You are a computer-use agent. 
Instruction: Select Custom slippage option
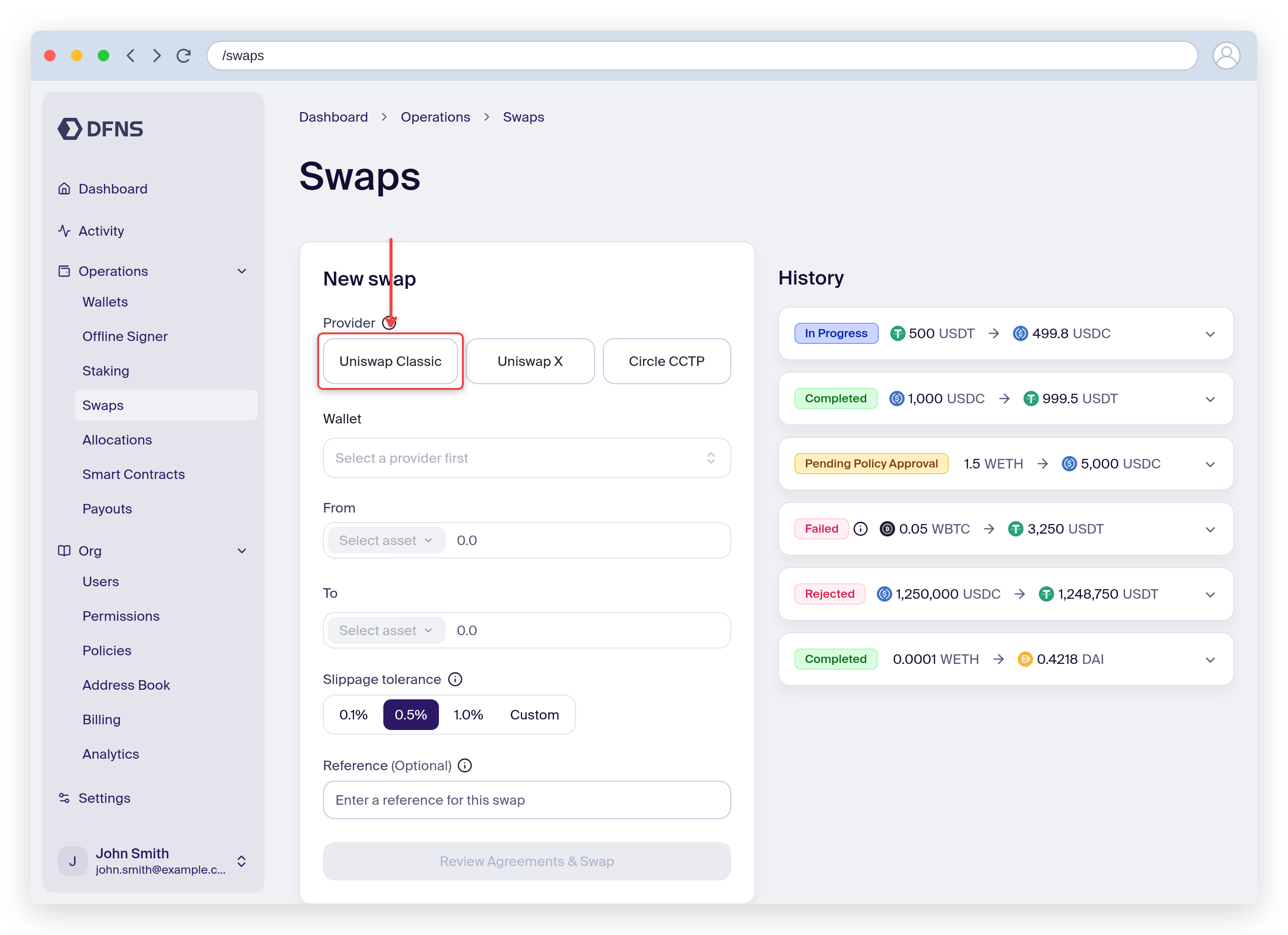(534, 714)
